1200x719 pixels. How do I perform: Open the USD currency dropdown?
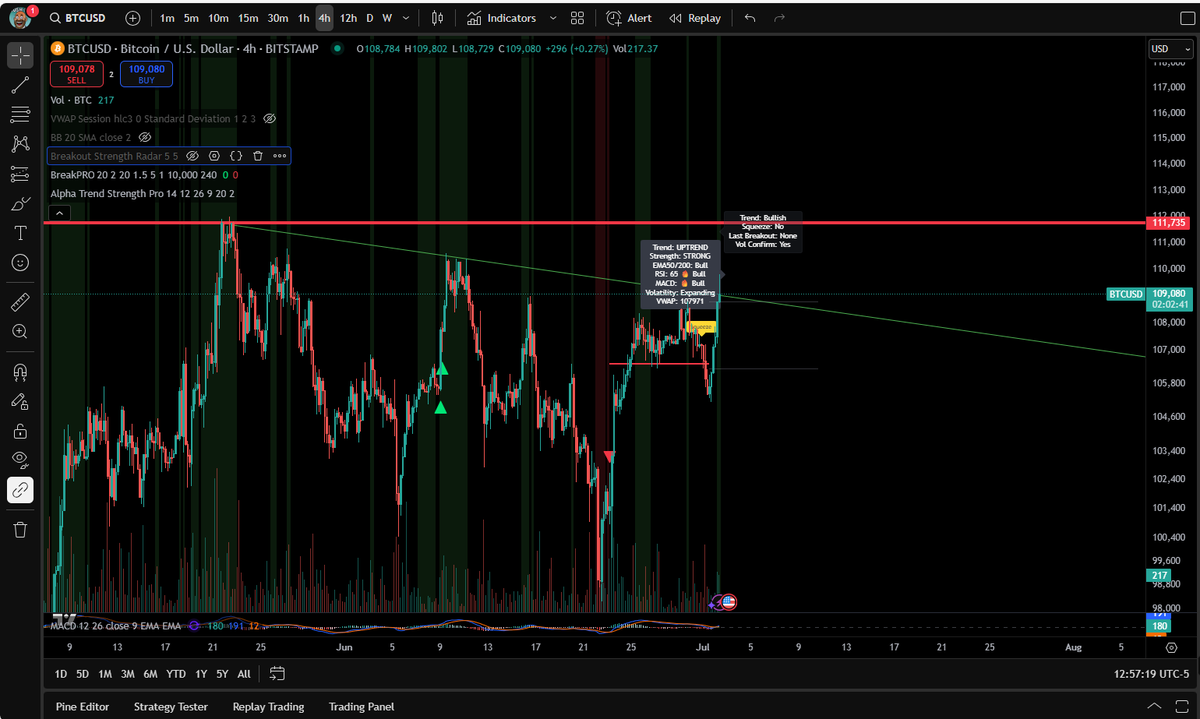(1170, 47)
